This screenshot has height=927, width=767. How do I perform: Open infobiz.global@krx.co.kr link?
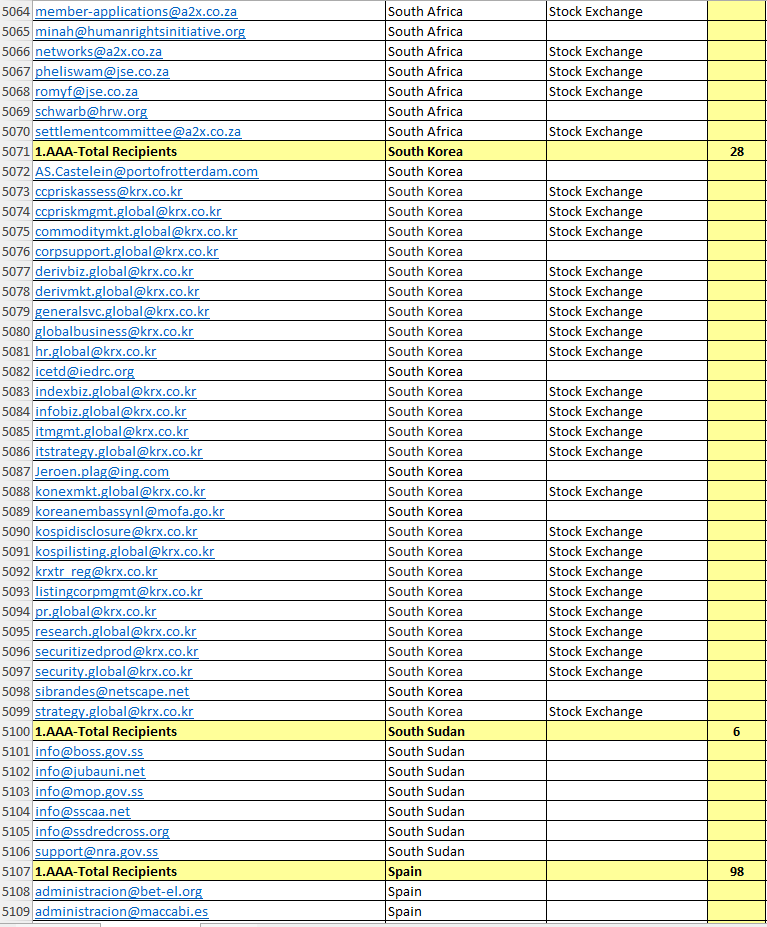point(111,412)
